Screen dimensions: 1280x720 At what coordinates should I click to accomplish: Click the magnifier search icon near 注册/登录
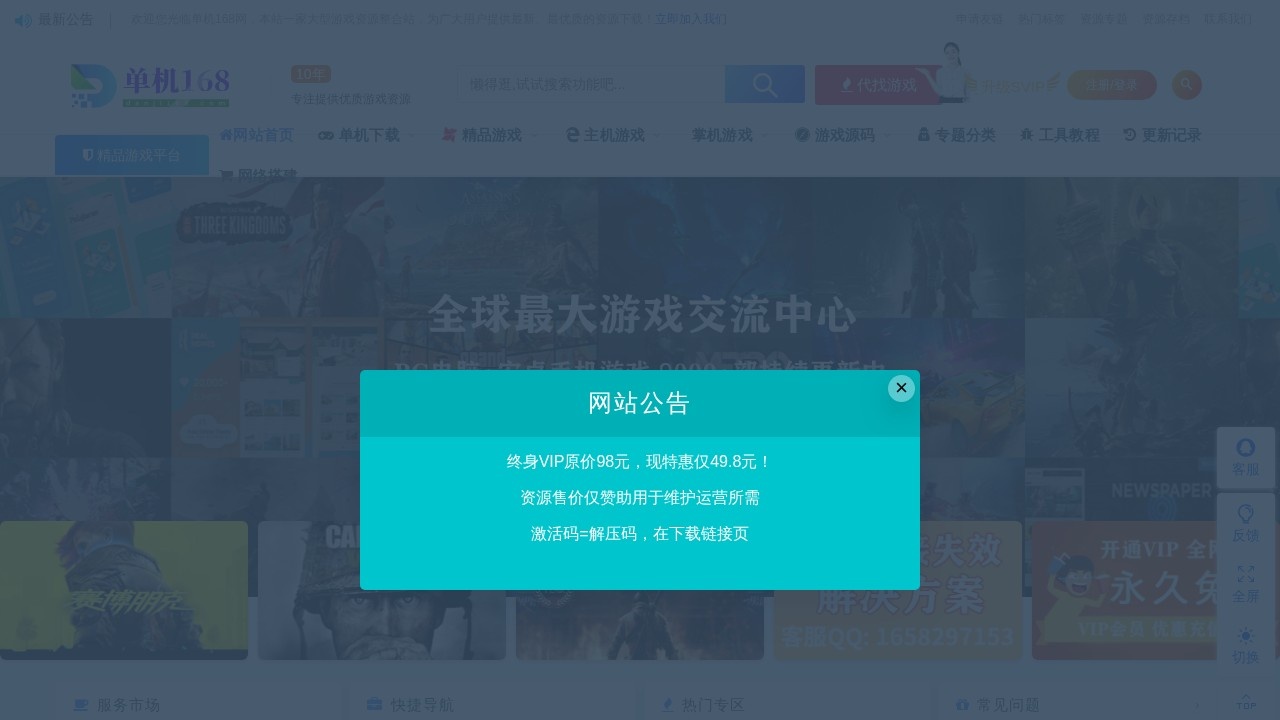pos(1187,85)
